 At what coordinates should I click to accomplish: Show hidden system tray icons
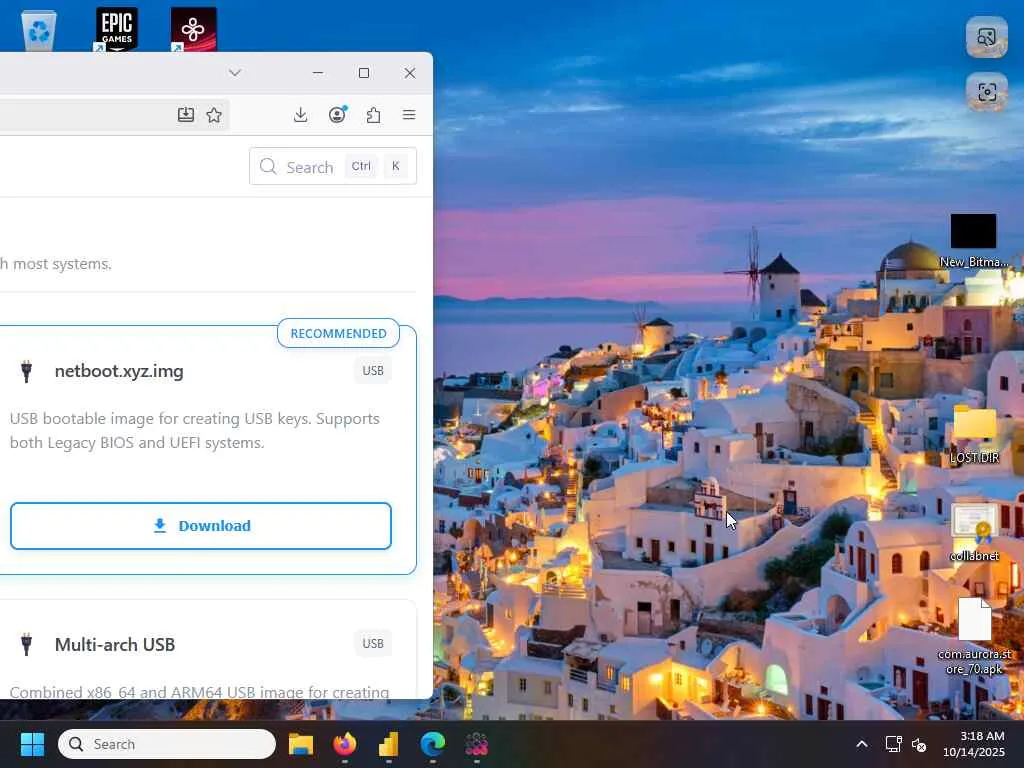(x=862, y=744)
